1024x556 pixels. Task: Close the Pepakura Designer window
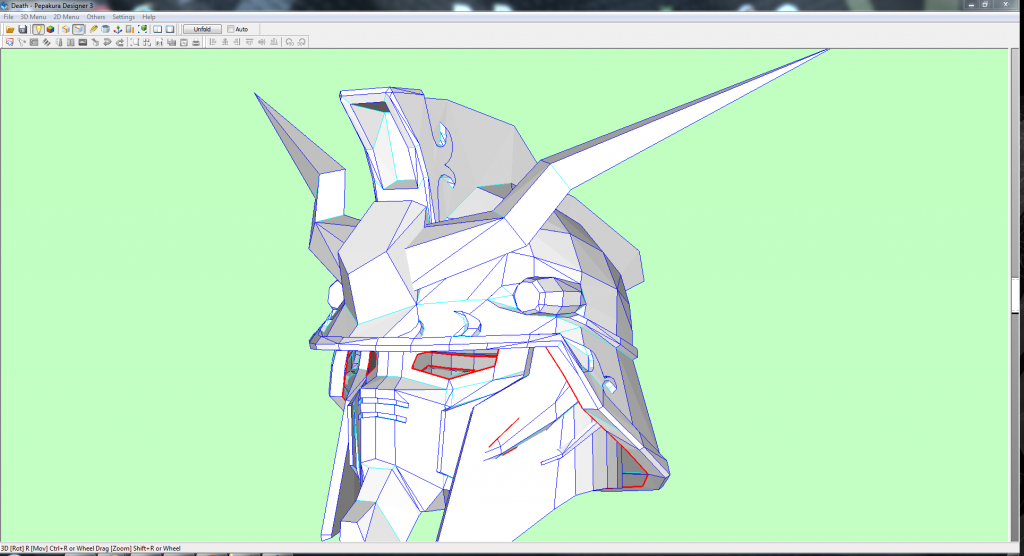coord(1006,5)
